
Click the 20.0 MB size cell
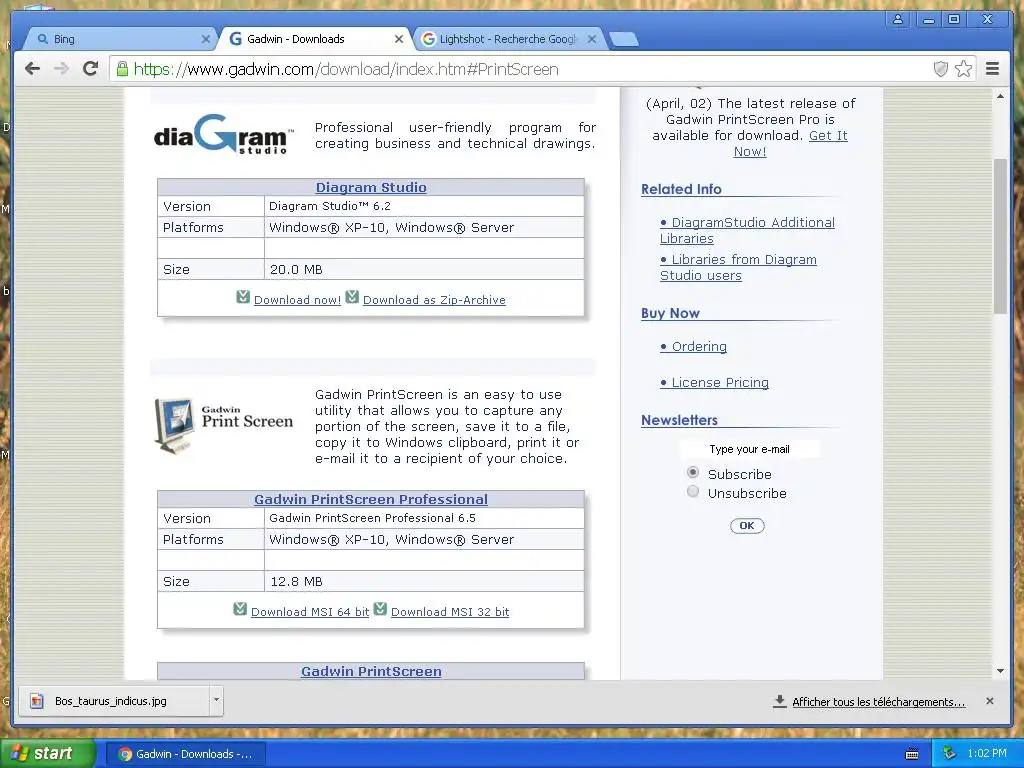pyautogui.click(x=424, y=269)
